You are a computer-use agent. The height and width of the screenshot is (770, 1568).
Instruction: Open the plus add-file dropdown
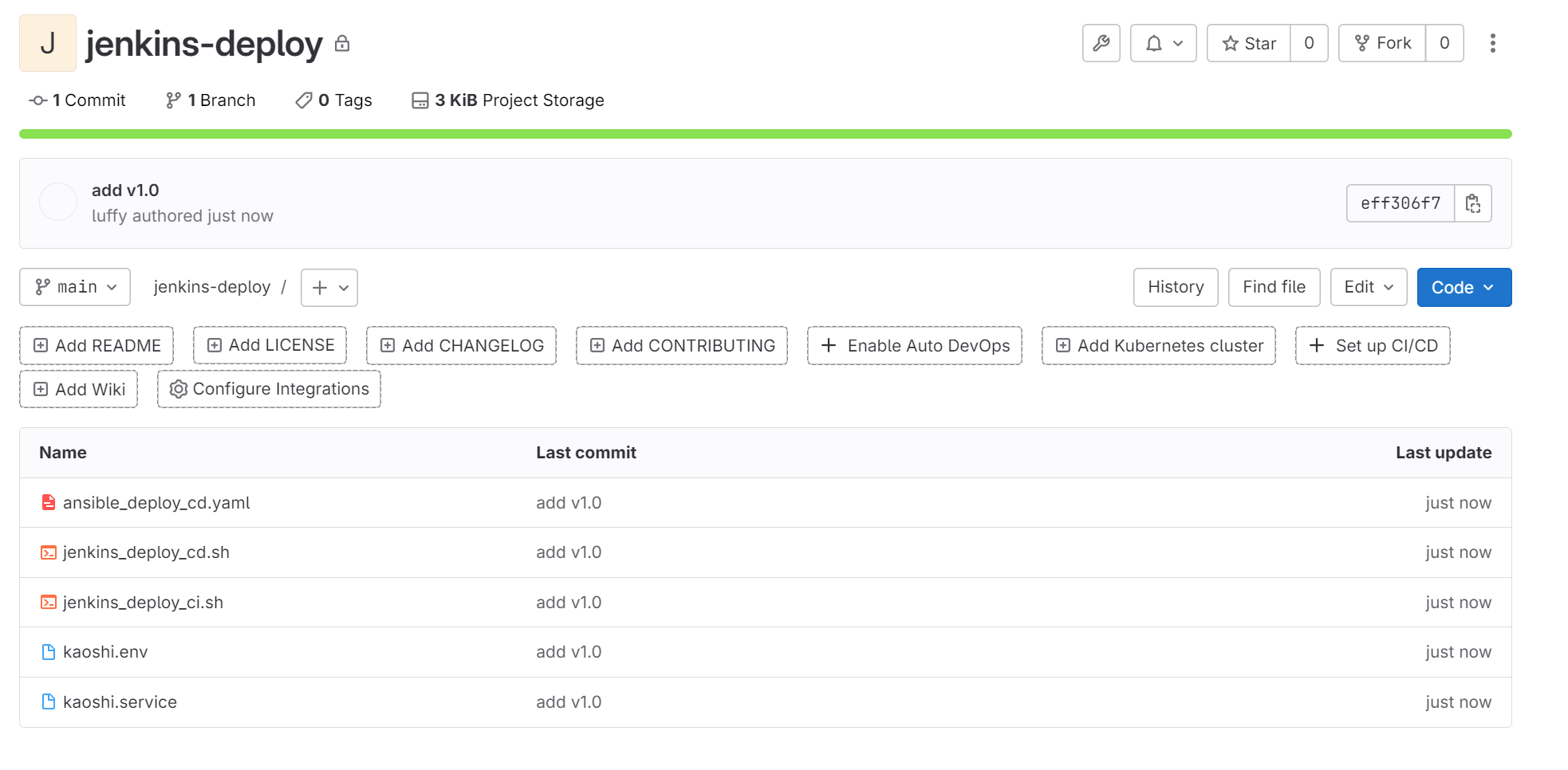[329, 288]
